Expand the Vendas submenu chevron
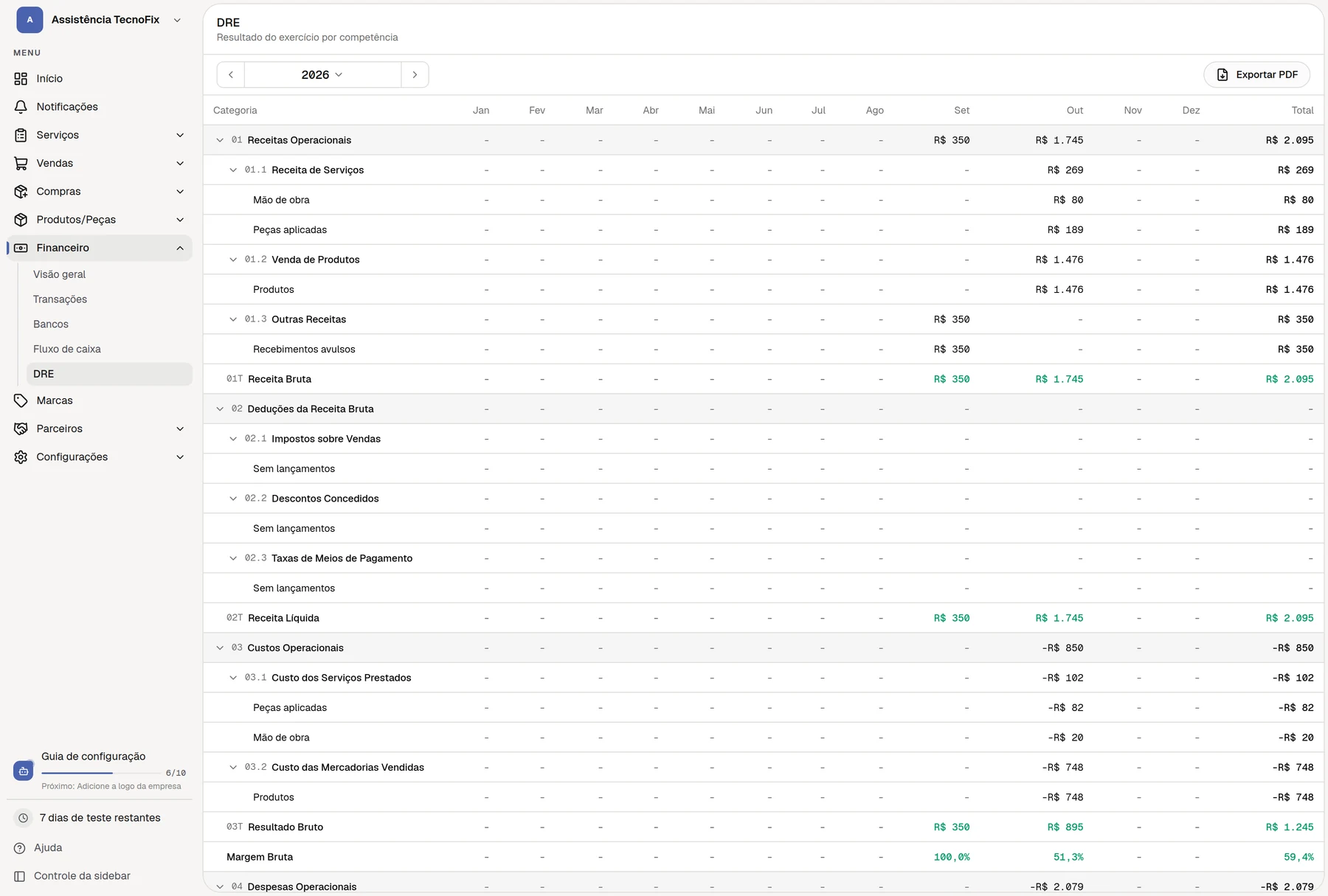Screen dimensions: 1328x896 [x=180, y=163]
